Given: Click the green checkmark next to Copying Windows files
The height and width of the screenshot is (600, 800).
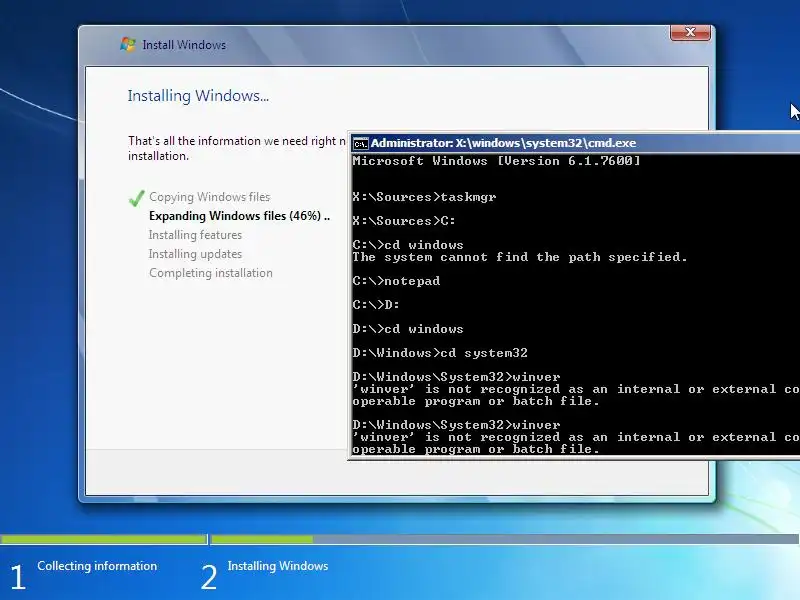Looking at the screenshot, I should (x=137, y=198).
